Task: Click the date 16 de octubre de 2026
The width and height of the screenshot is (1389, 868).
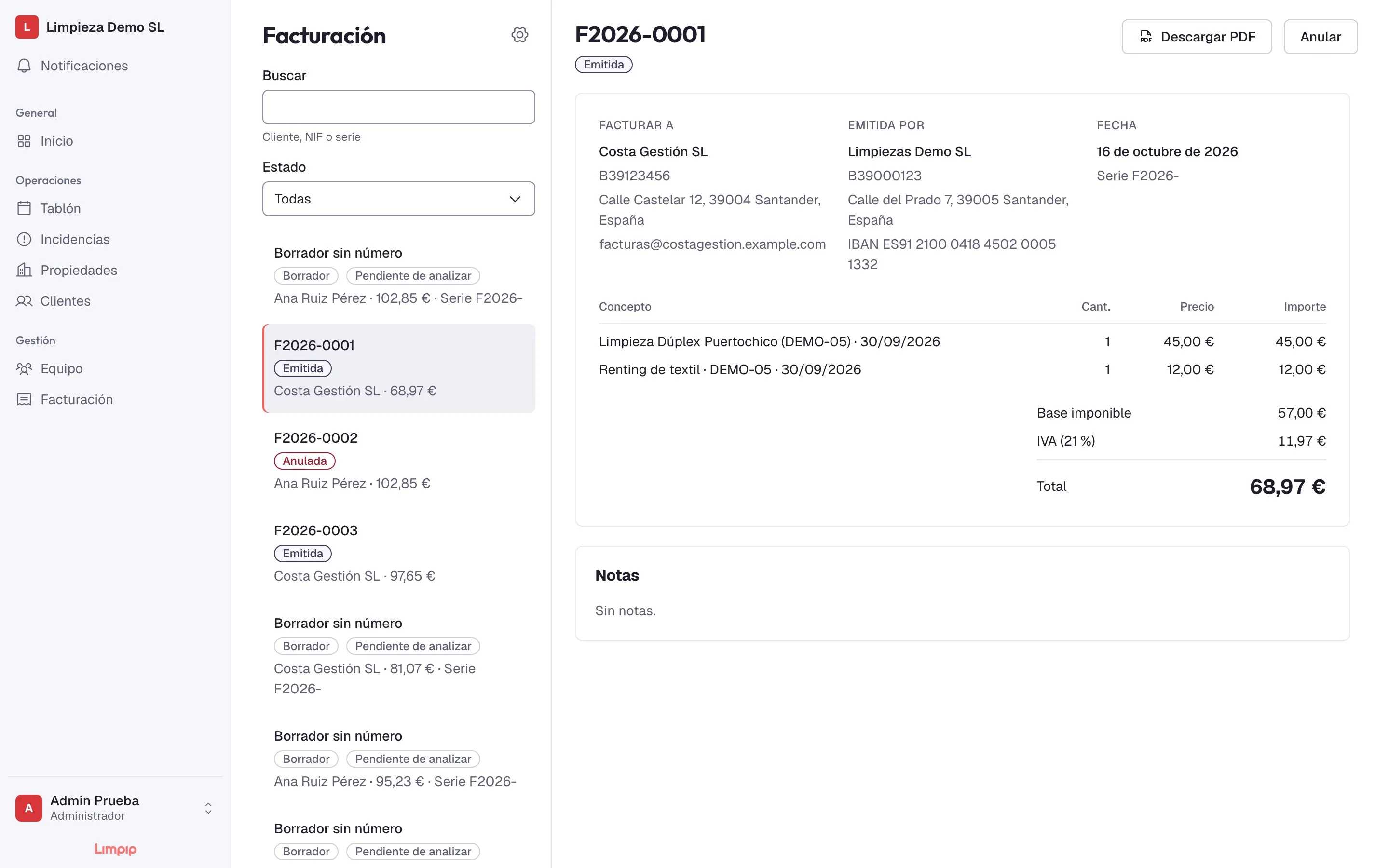Action: click(1167, 151)
